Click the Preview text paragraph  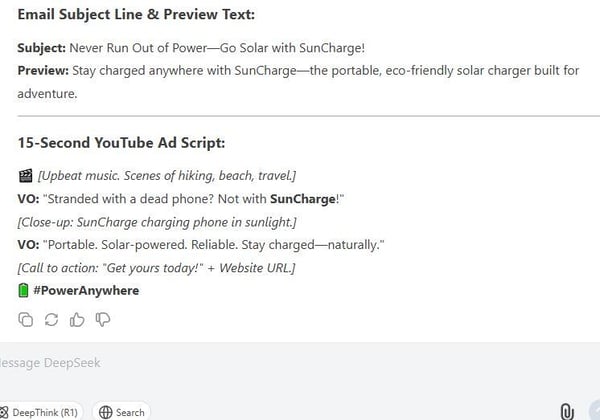click(x=298, y=82)
